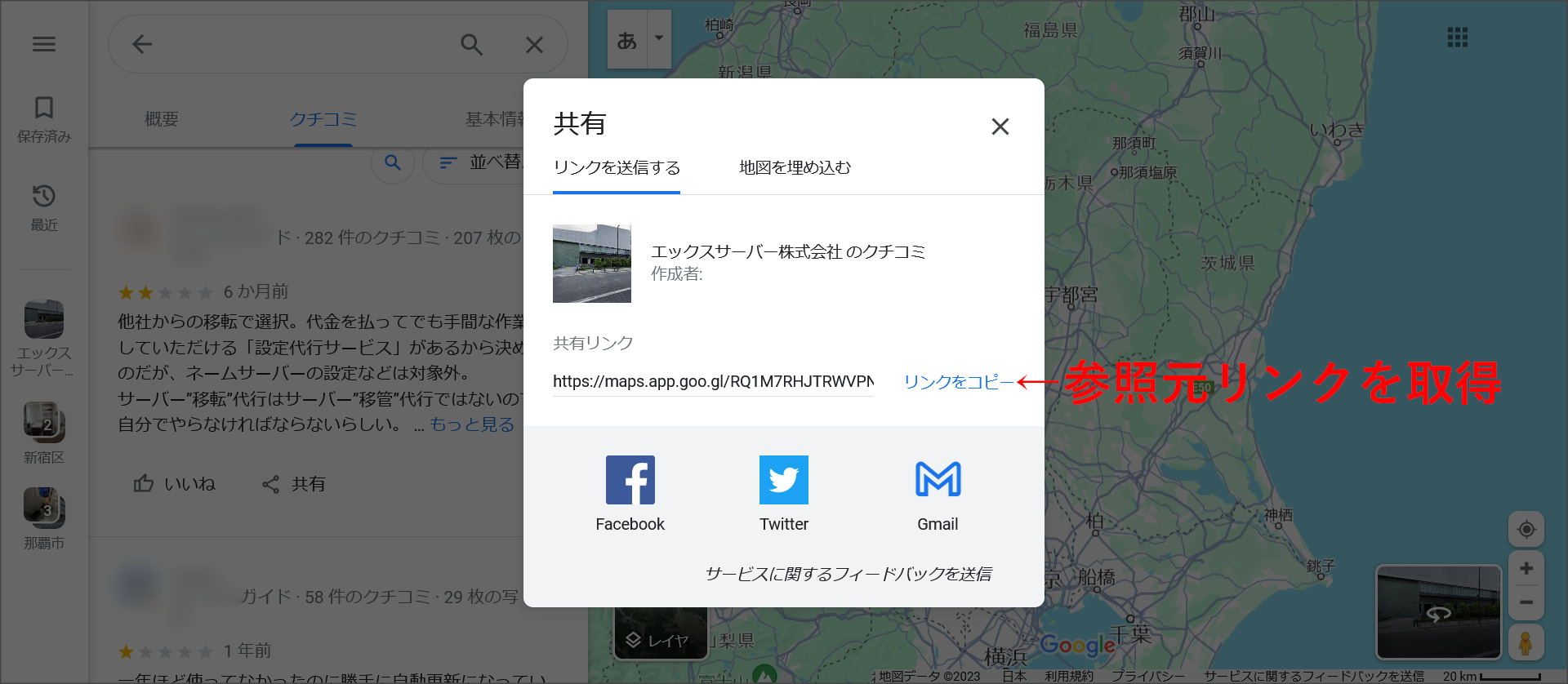Image resolution: width=1568 pixels, height=684 pixels.
Task: Open the 基本情報 tab
Action: [495, 119]
